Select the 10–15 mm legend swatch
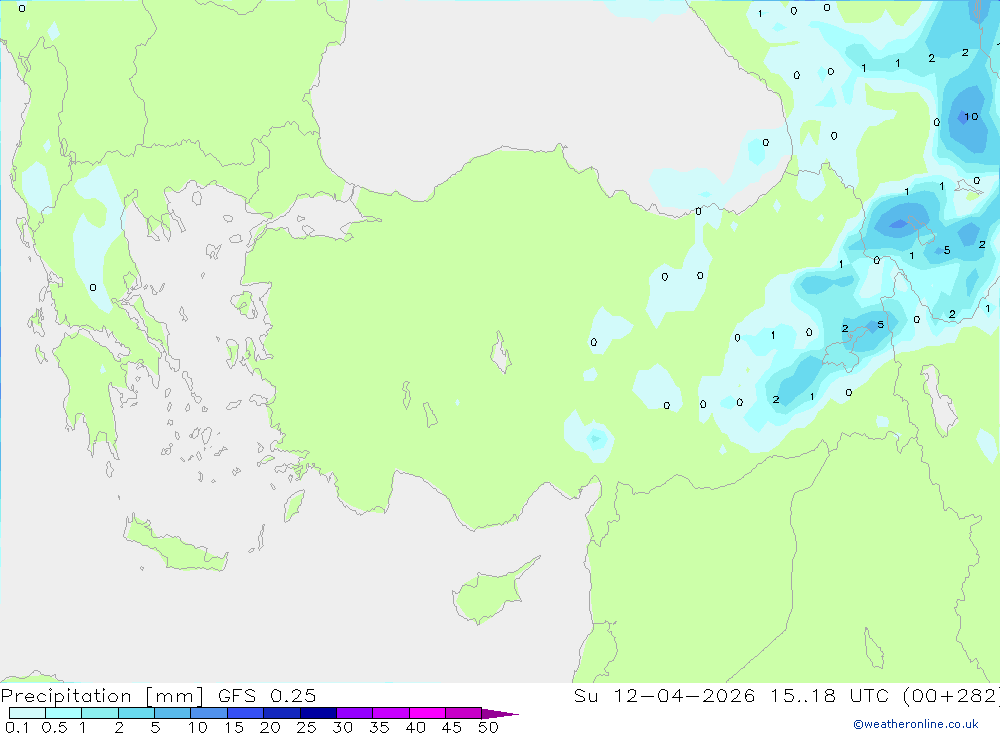 click(x=209, y=713)
